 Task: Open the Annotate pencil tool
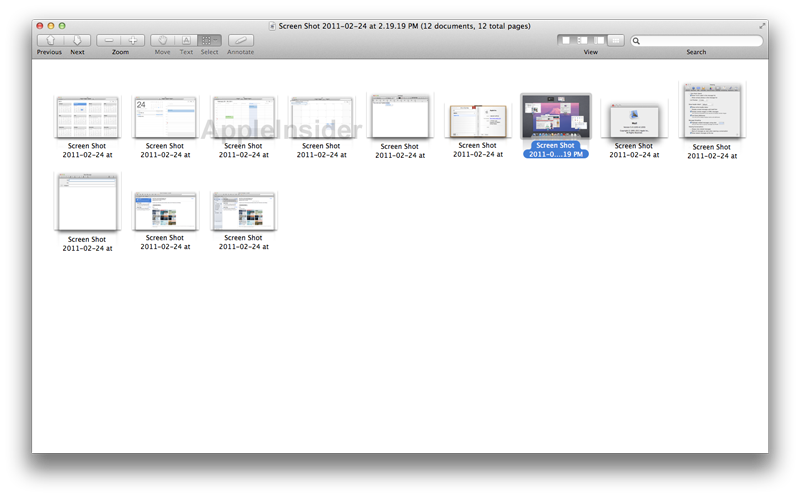click(x=240, y=40)
